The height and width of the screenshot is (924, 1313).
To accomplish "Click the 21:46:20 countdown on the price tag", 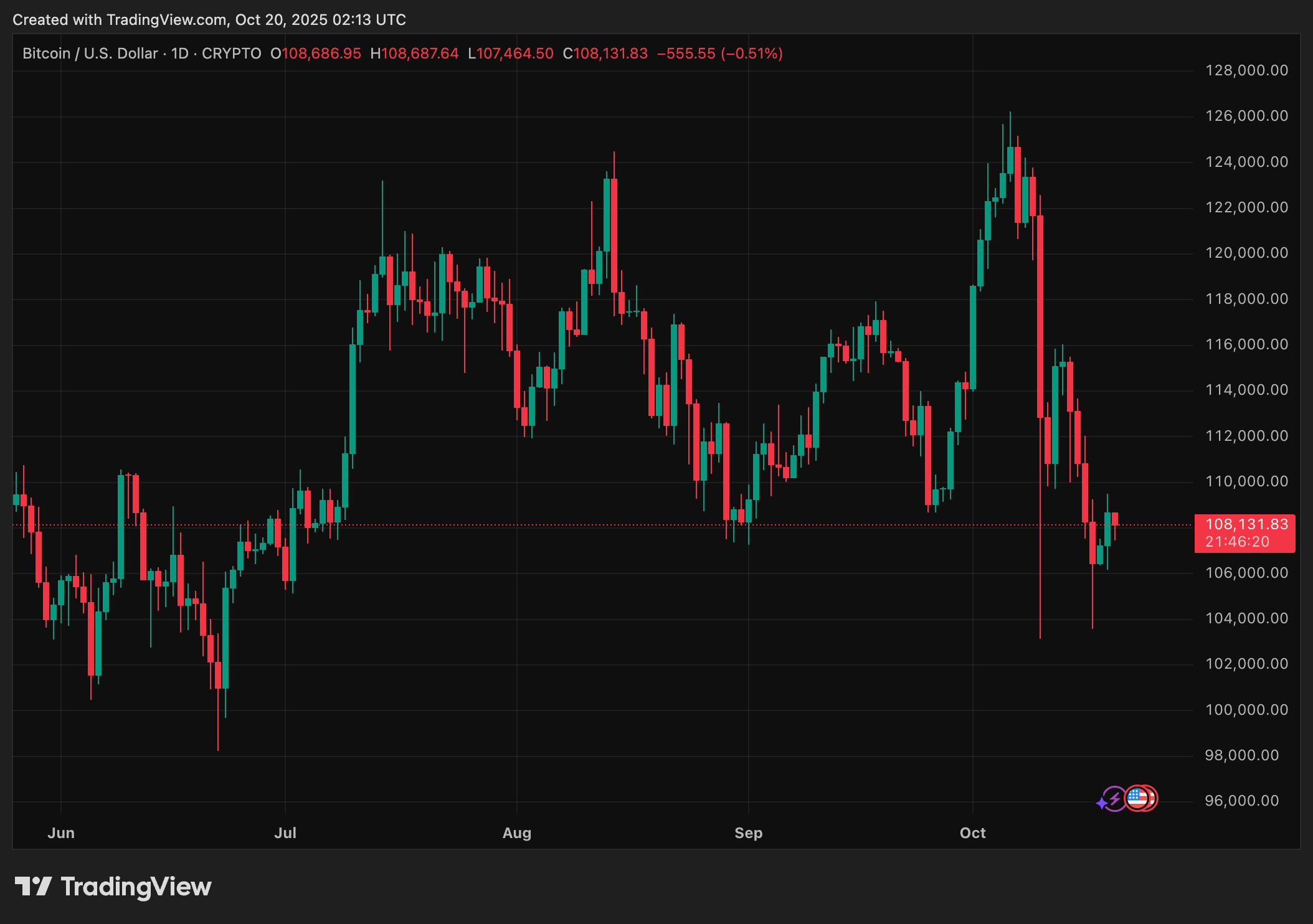I will [1237, 542].
